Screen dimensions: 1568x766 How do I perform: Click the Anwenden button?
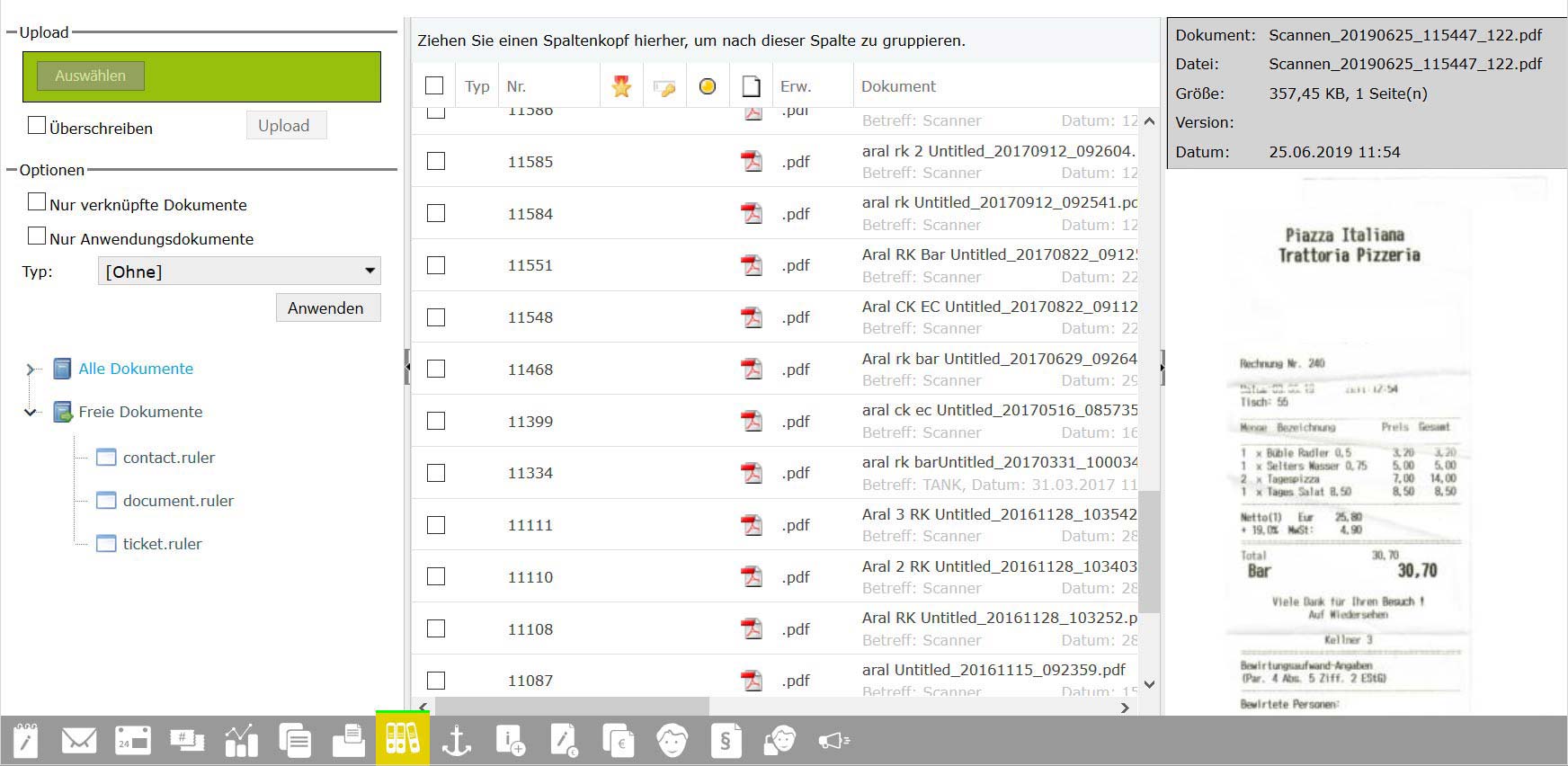(x=328, y=307)
